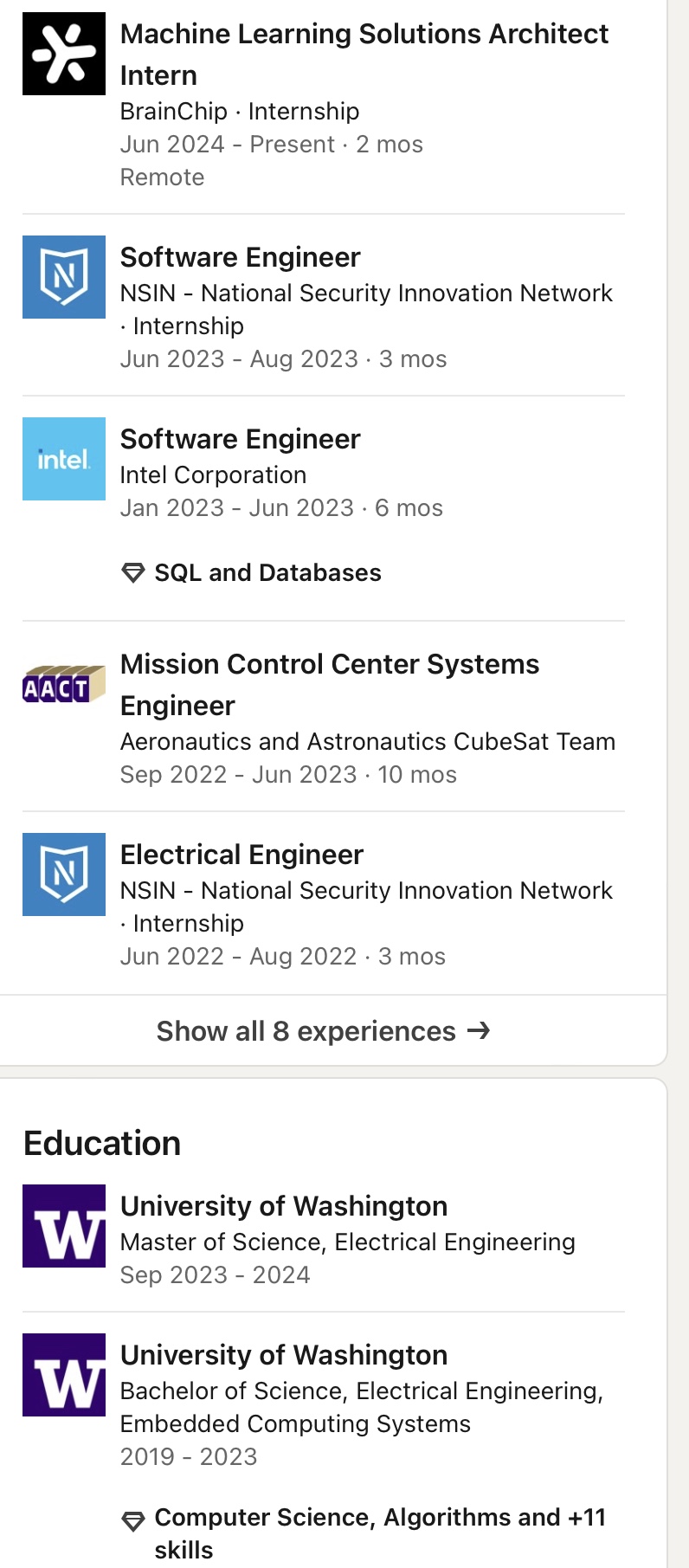
Task: Click University of Washington logo for Bachelor's
Action: coord(64,1375)
